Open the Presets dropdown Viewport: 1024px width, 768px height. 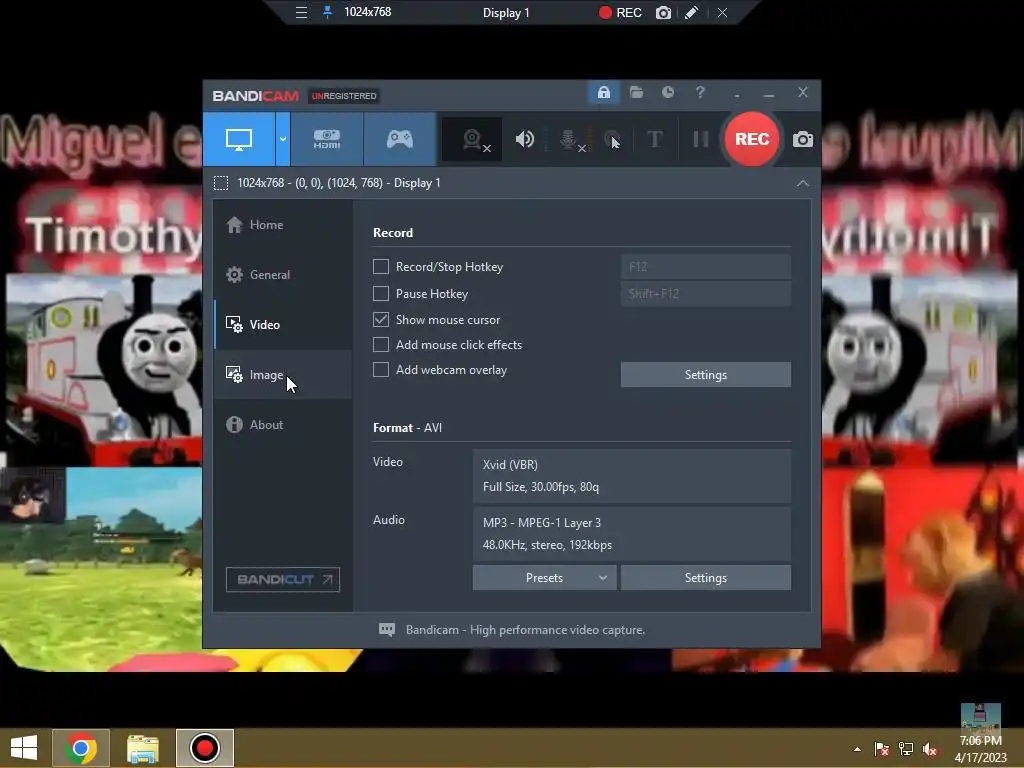click(x=544, y=578)
